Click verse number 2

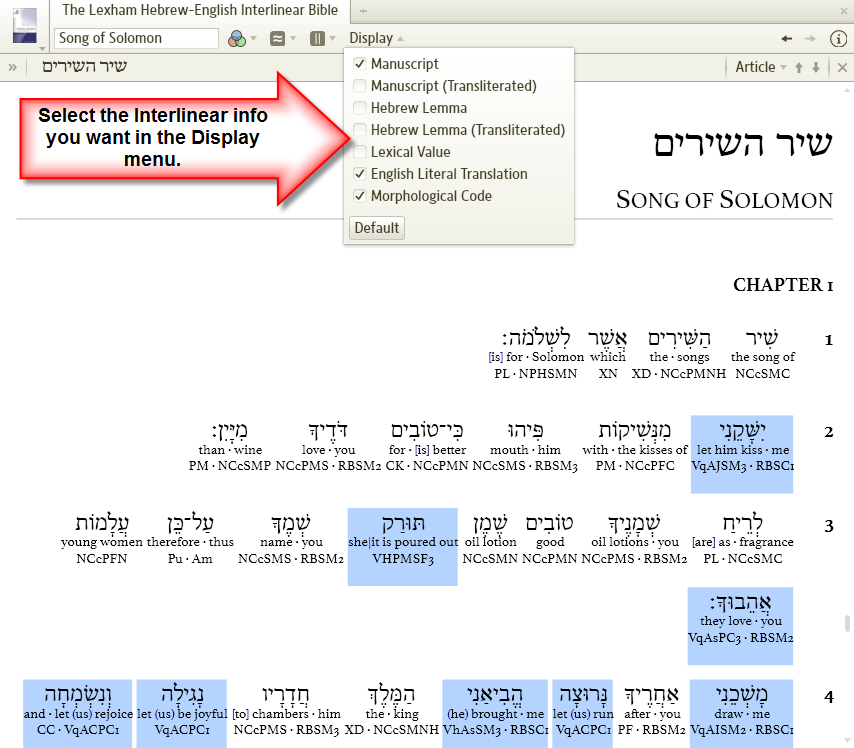click(828, 433)
